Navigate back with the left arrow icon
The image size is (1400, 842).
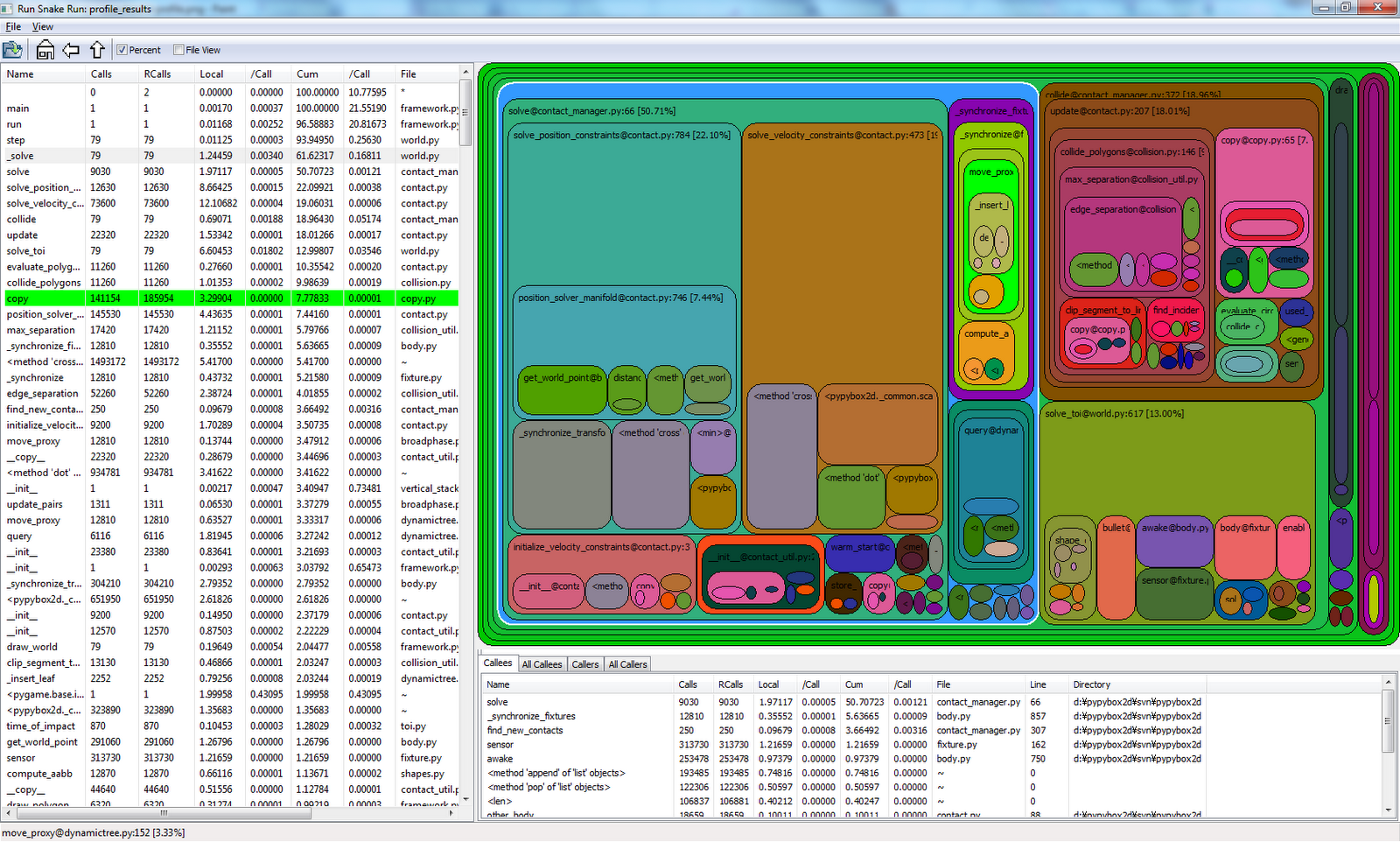click(x=70, y=50)
